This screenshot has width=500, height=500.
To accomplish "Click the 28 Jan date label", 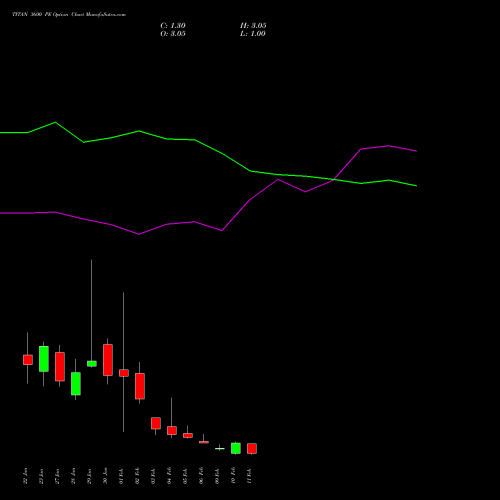I will click(x=74, y=476).
